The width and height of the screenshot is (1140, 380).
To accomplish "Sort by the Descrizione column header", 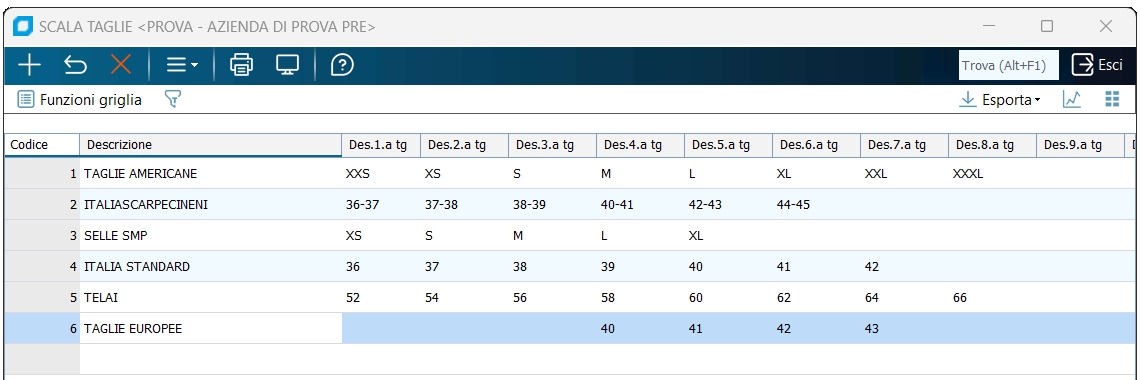I will tap(210, 145).
